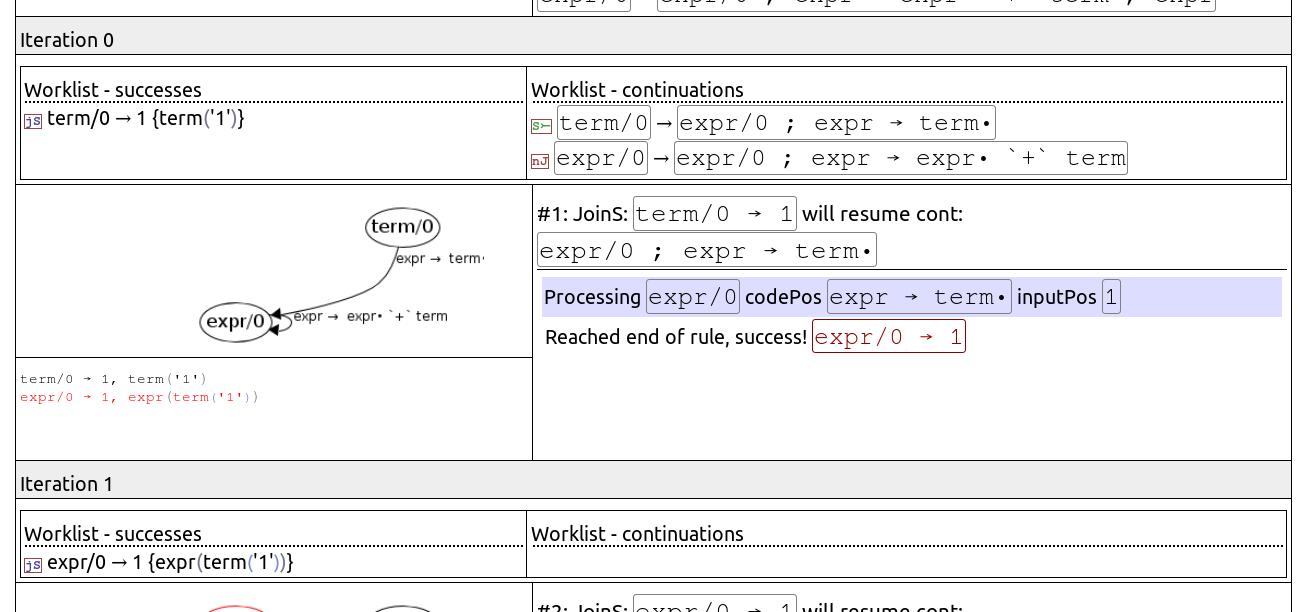
Task: Click the red expr/0 result line under graph
Action: [139, 397]
